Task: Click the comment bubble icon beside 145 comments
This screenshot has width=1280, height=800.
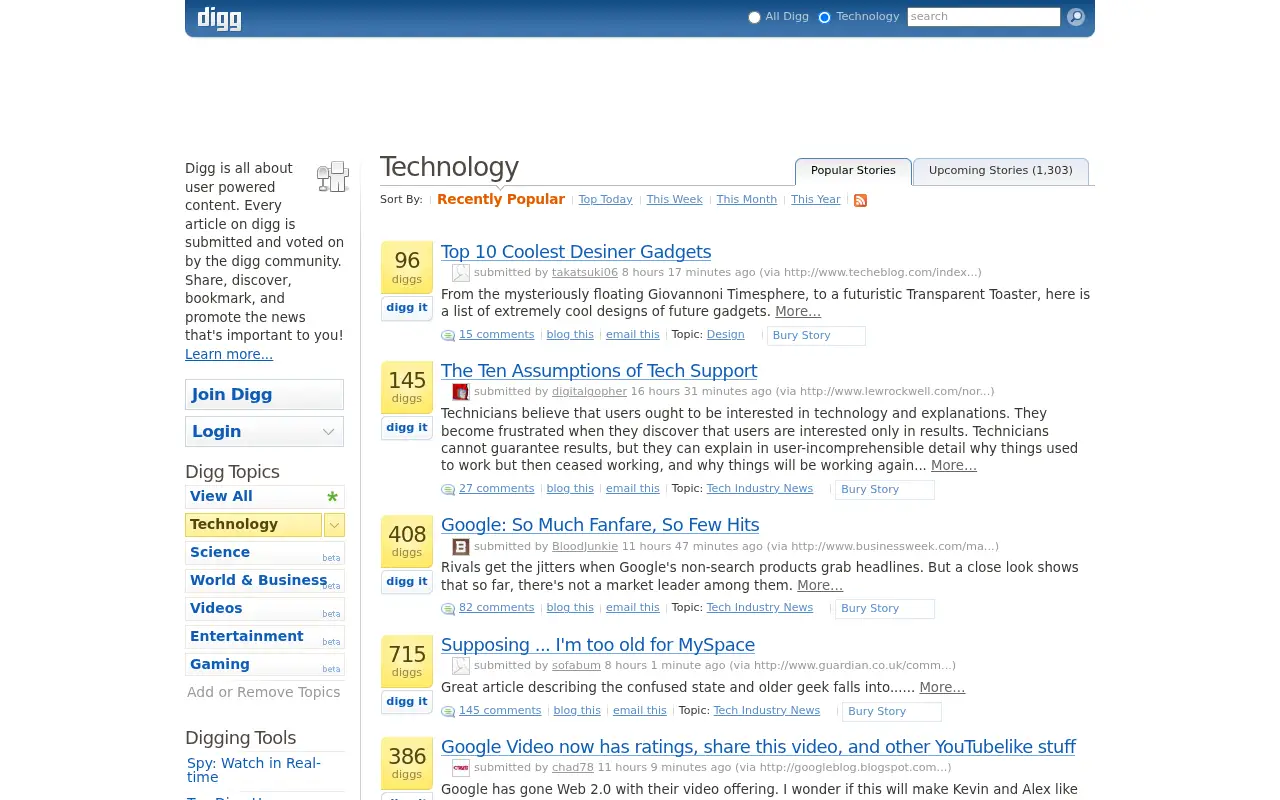Action: click(x=448, y=711)
